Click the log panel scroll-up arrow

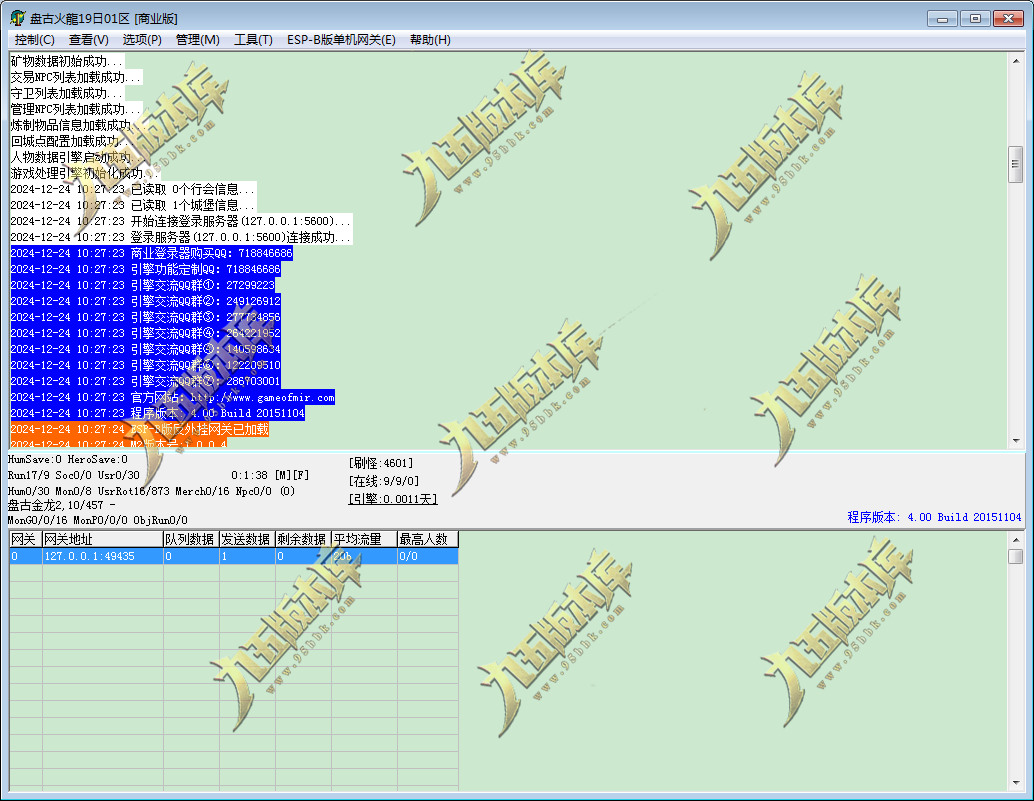1016,61
